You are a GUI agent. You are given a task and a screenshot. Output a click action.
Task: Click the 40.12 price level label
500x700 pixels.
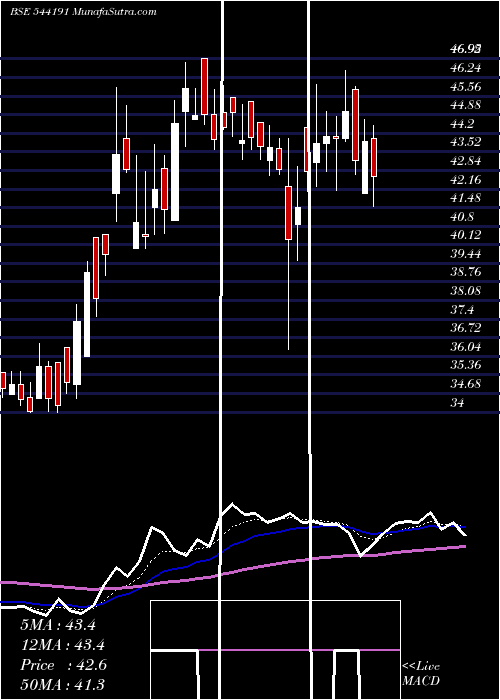[466, 235]
